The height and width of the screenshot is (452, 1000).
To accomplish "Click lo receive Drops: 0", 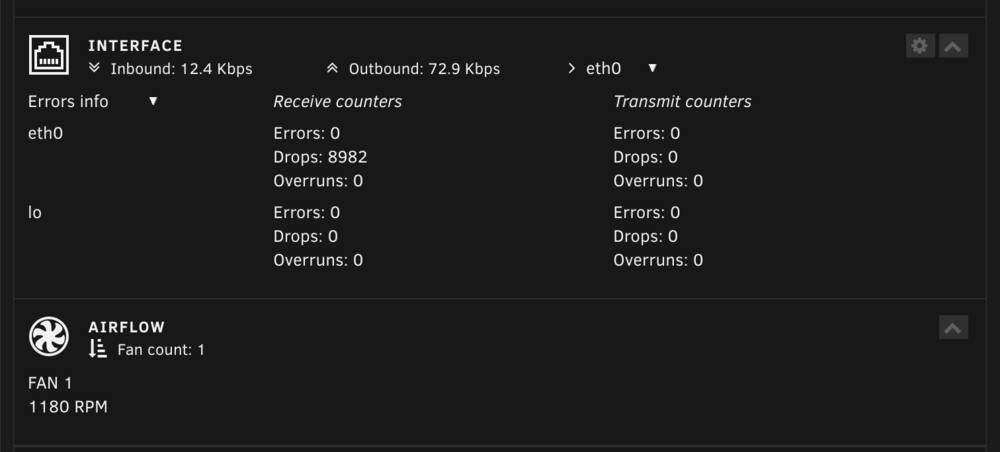I will pos(305,237).
